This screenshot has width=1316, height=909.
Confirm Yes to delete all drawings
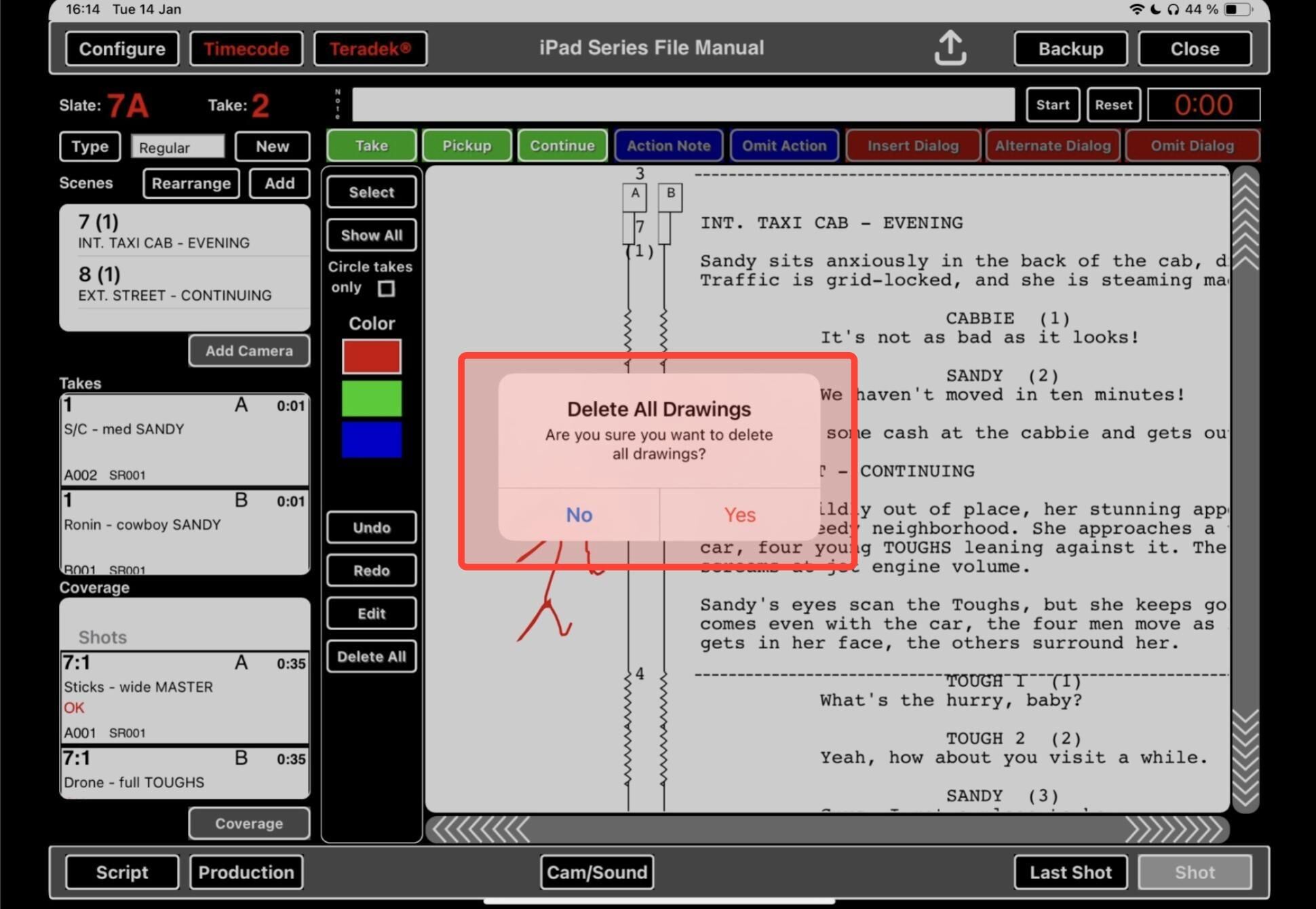(x=739, y=515)
